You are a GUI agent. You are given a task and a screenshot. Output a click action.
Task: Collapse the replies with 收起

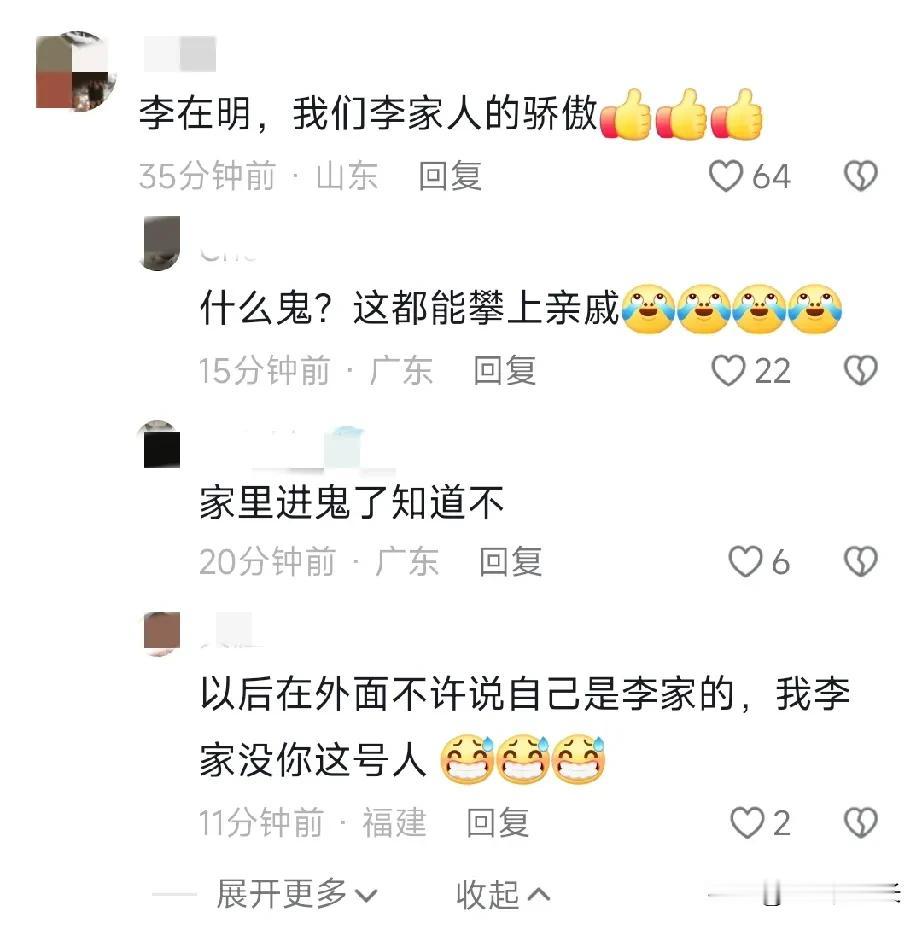coord(503,896)
